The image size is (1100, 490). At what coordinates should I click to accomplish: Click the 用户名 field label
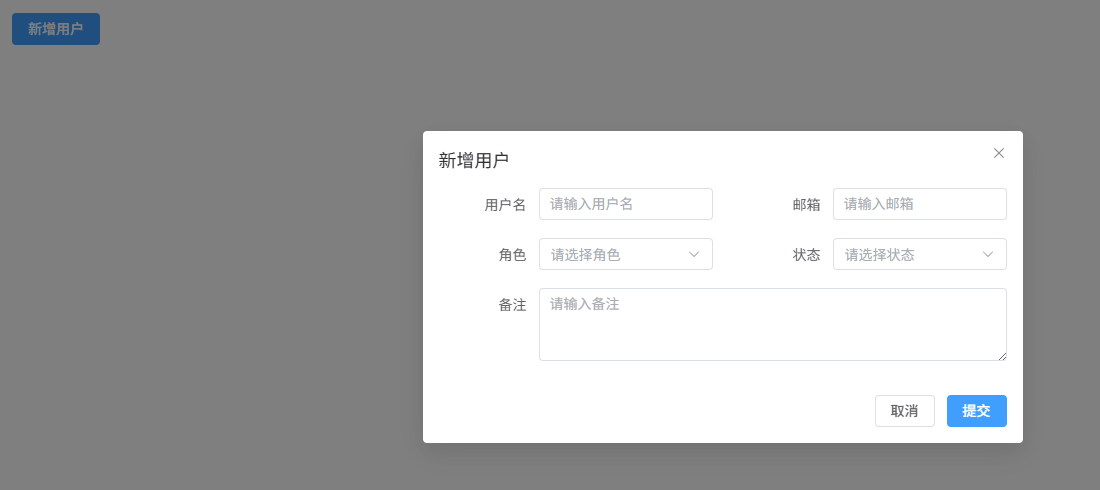click(x=505, y=205)
